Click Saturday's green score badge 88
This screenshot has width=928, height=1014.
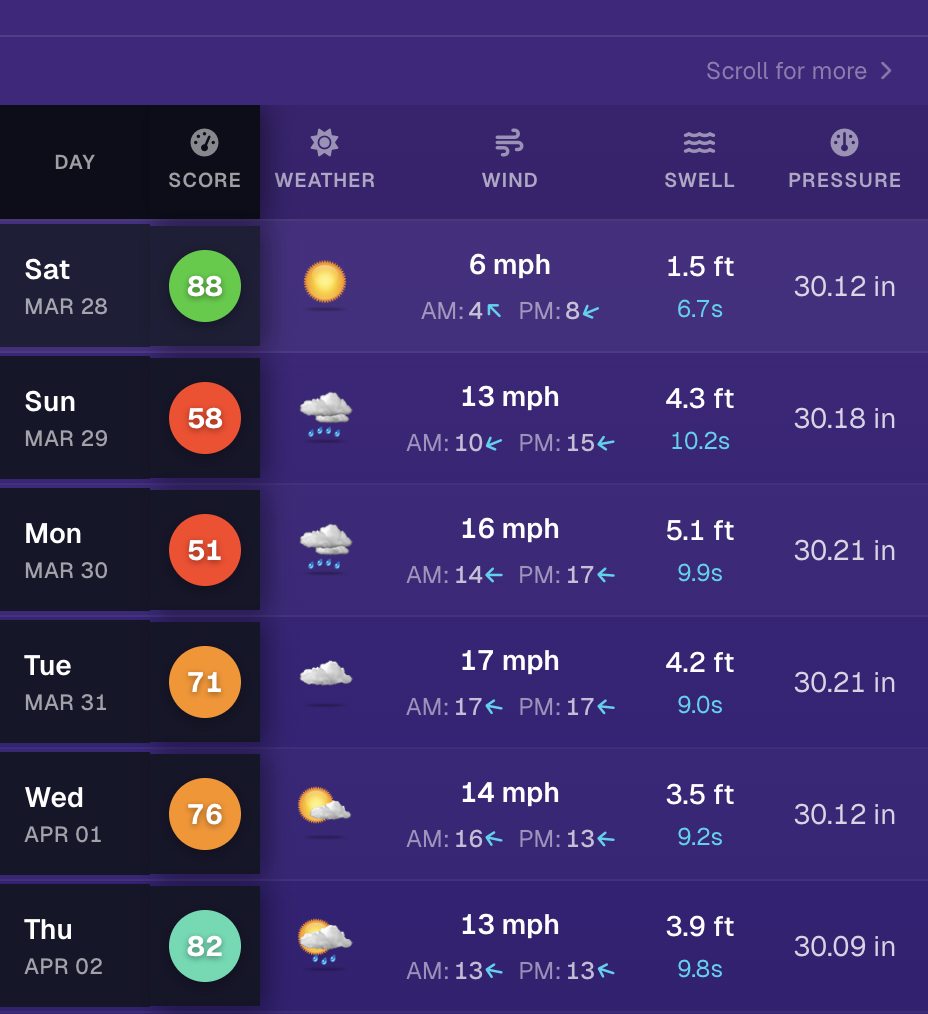coord(204,286)
